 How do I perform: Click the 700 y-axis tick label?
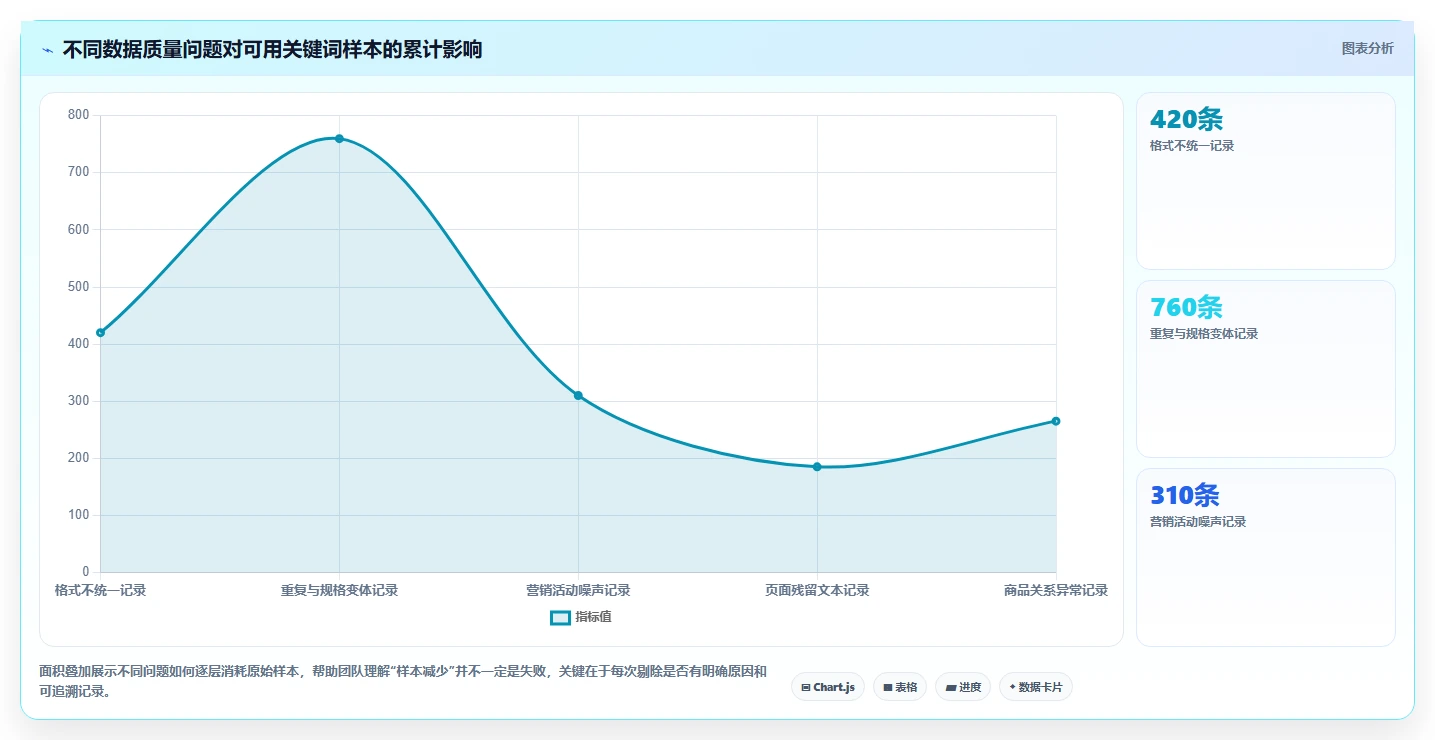pos(78,172)
